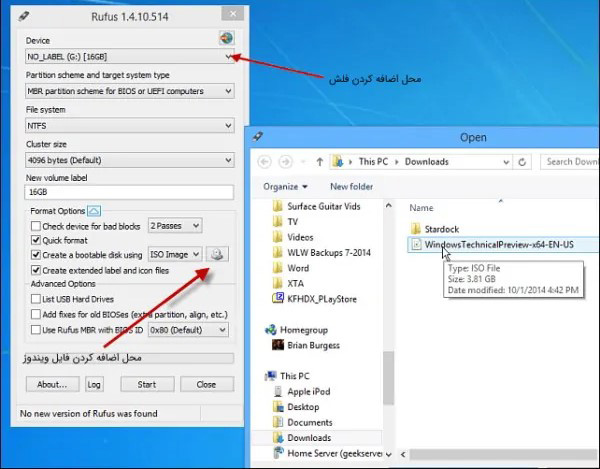
Task: Click New folder in Open dialog
Action: tap(351, 187)
